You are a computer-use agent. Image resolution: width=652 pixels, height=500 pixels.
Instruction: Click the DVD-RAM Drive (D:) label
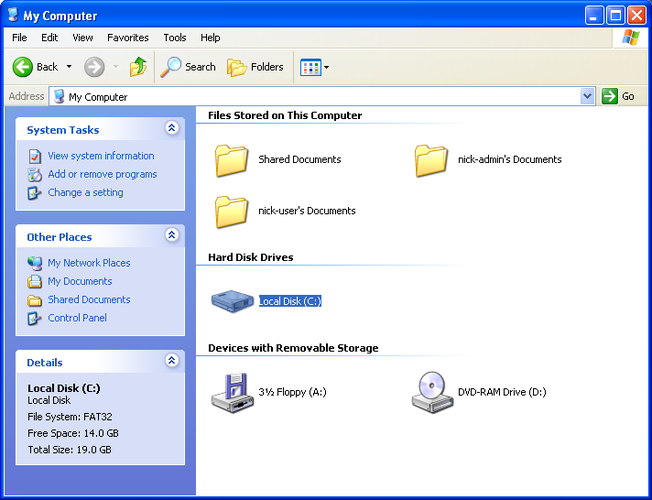click(x=502, y=392)
